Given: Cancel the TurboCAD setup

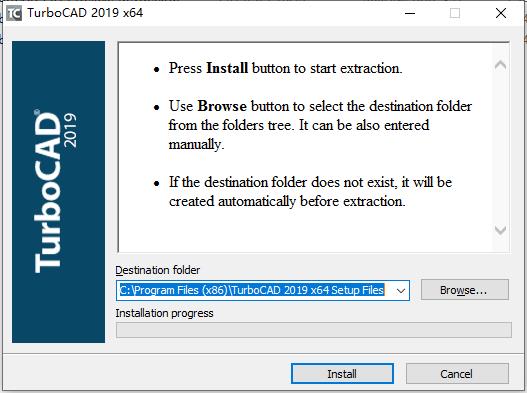Looking at the screenshot, I should [457, 374].
